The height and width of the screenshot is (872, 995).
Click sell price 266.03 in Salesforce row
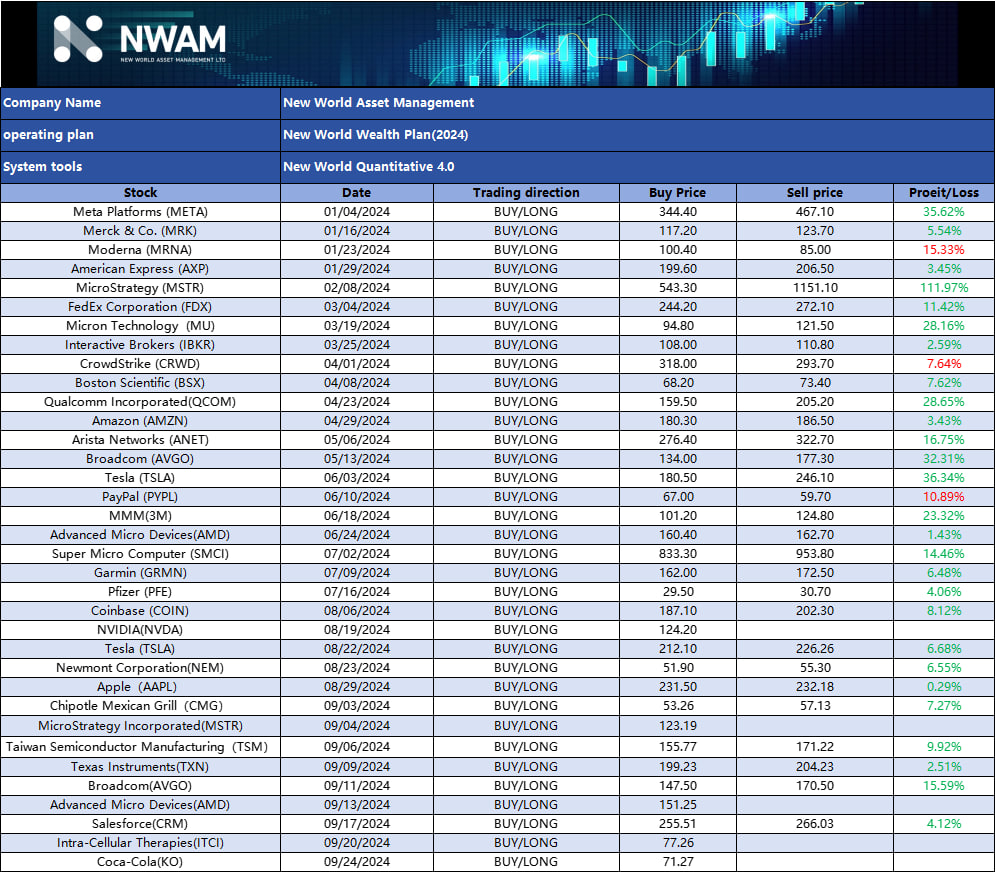[x=815, y=824]
